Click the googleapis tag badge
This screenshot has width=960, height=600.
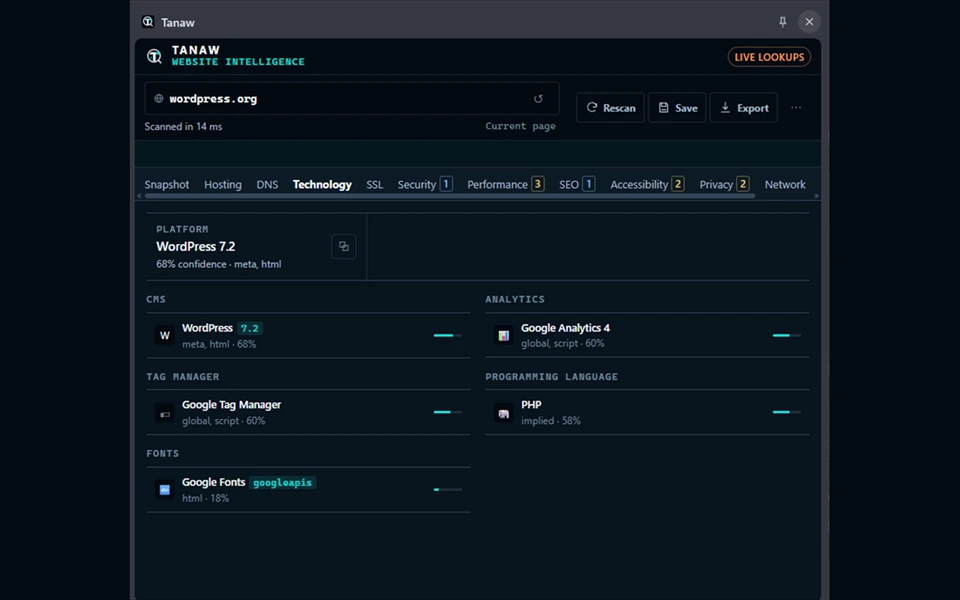pos(282,482)
